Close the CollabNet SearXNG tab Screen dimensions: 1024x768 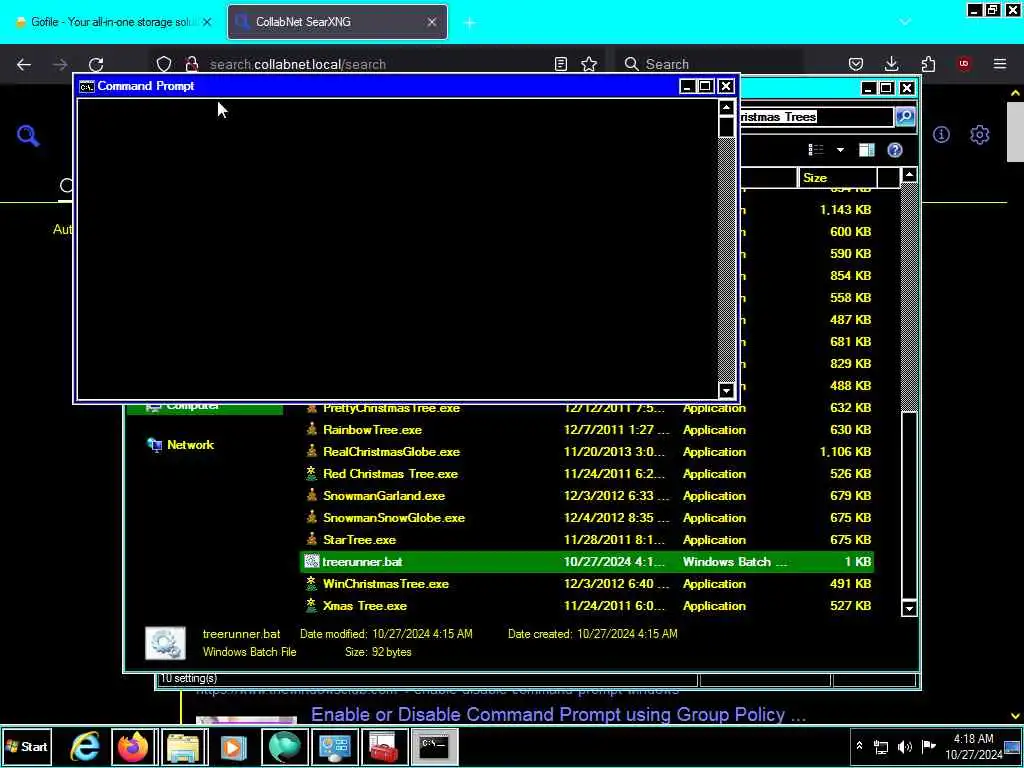pyautogui.click(x=432, y=22)
